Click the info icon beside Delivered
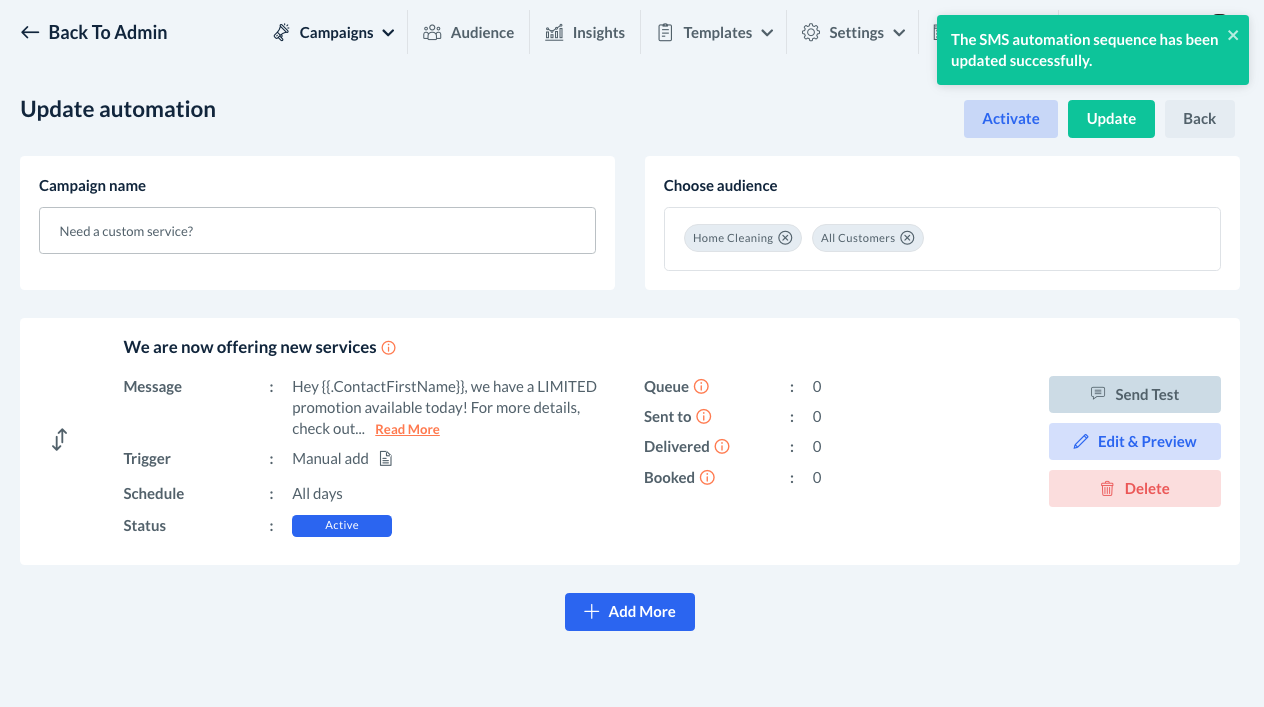This screenshot has height=707, width=1264. point(722,447)
